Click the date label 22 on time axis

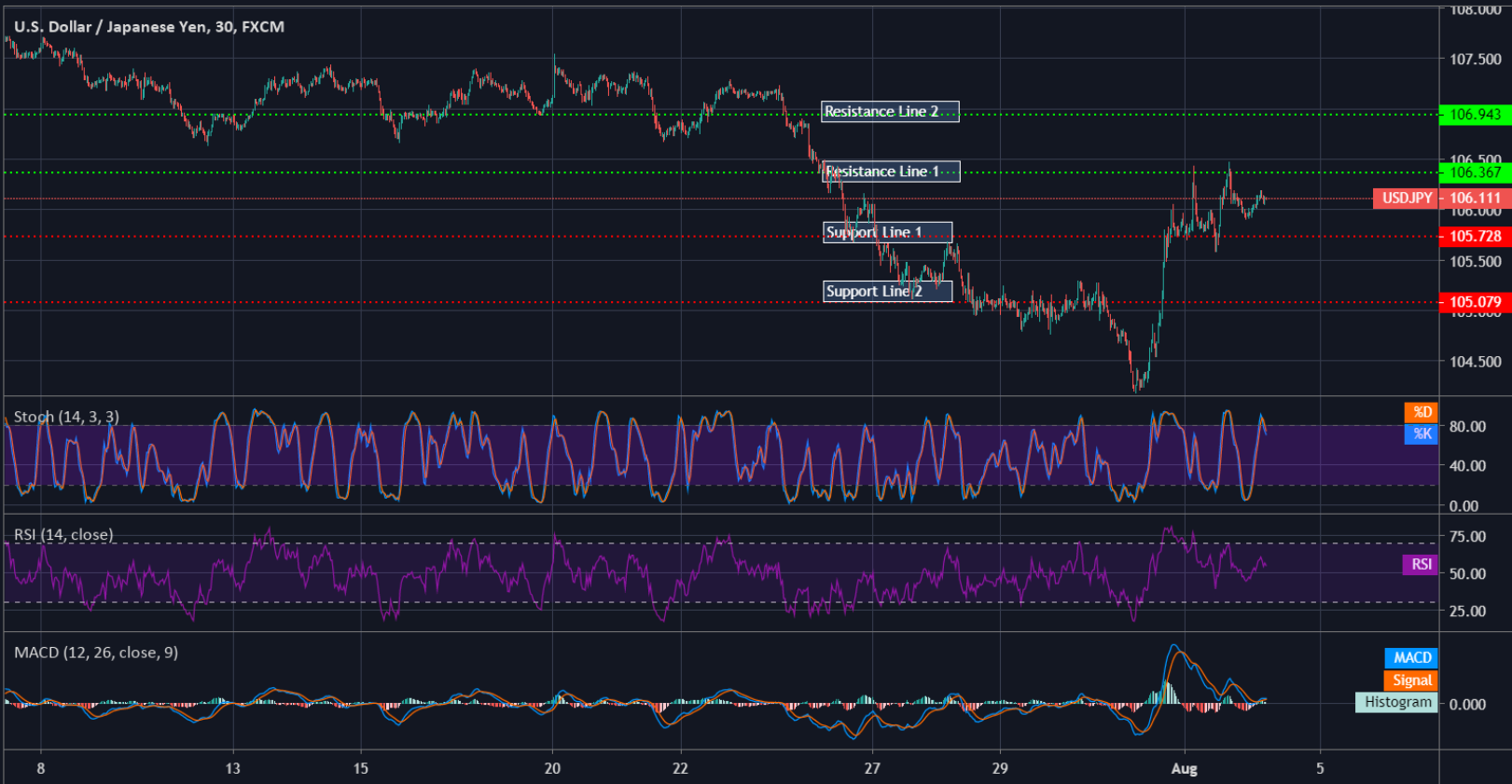[x=680, y=769]
